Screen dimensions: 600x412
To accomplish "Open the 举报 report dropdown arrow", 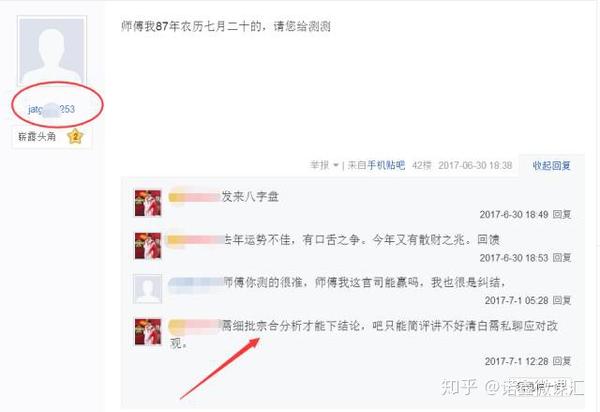I will pyautogui.click(x=336, y=165).
